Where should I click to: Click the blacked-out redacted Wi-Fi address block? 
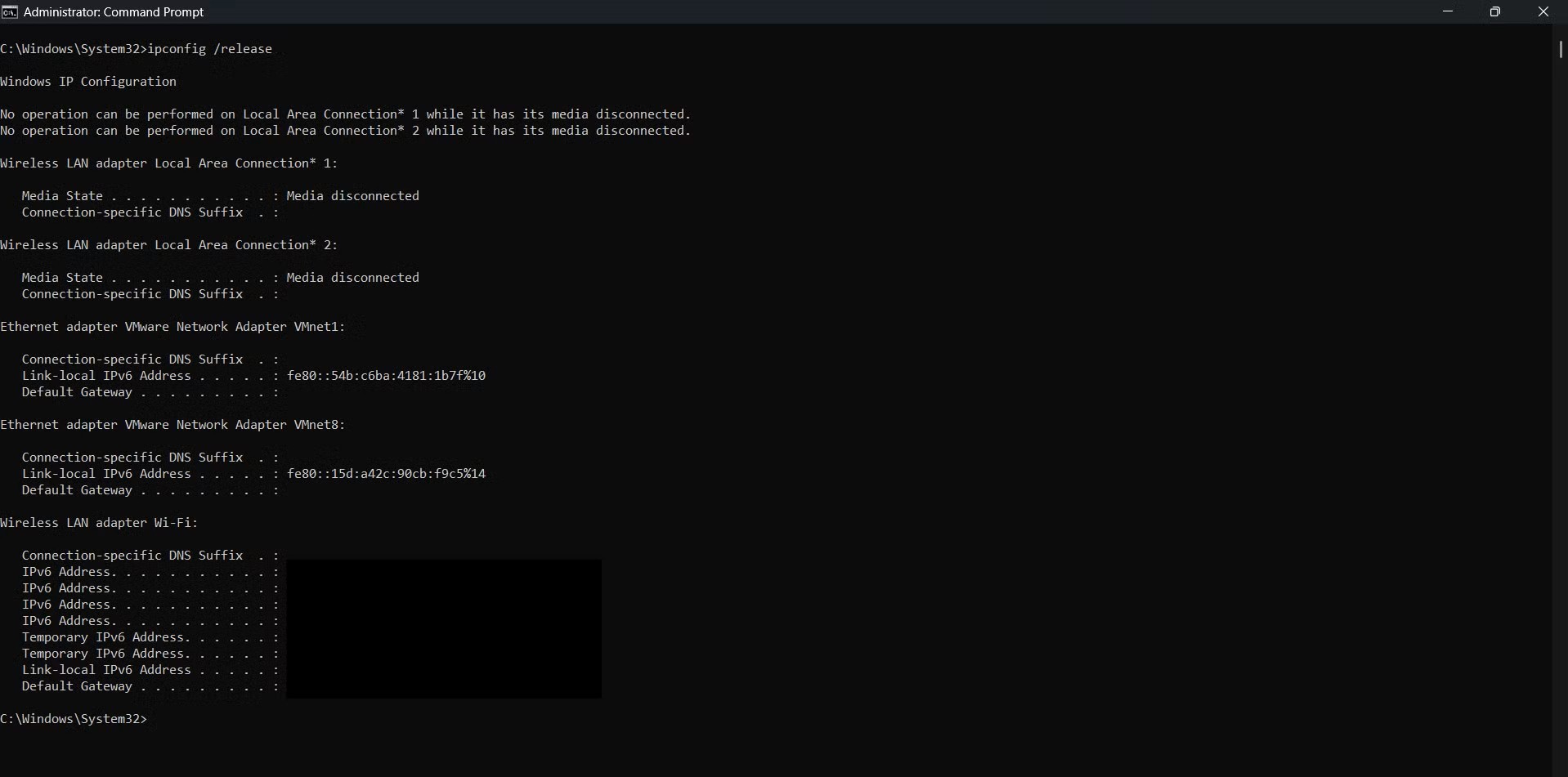pos(444,628)
